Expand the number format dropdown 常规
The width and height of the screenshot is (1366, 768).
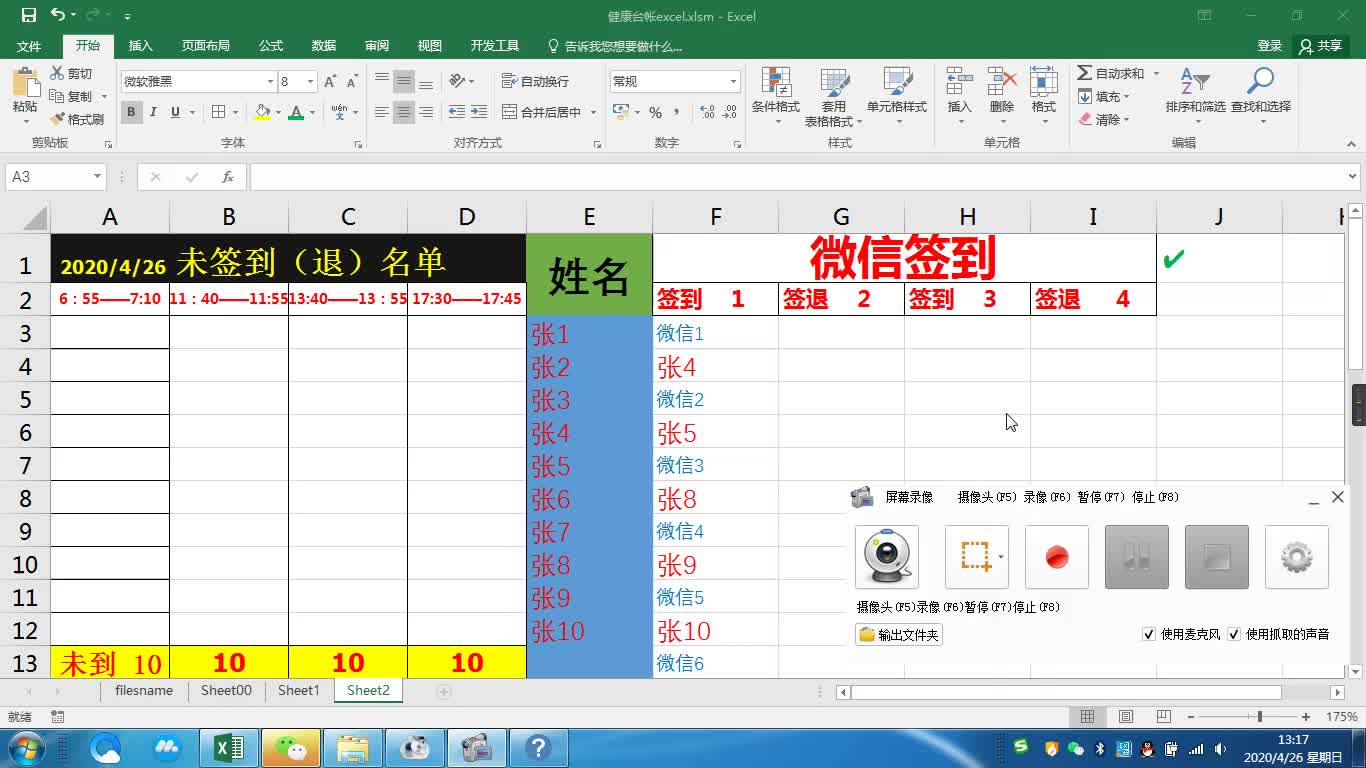[x=733, y=80]
